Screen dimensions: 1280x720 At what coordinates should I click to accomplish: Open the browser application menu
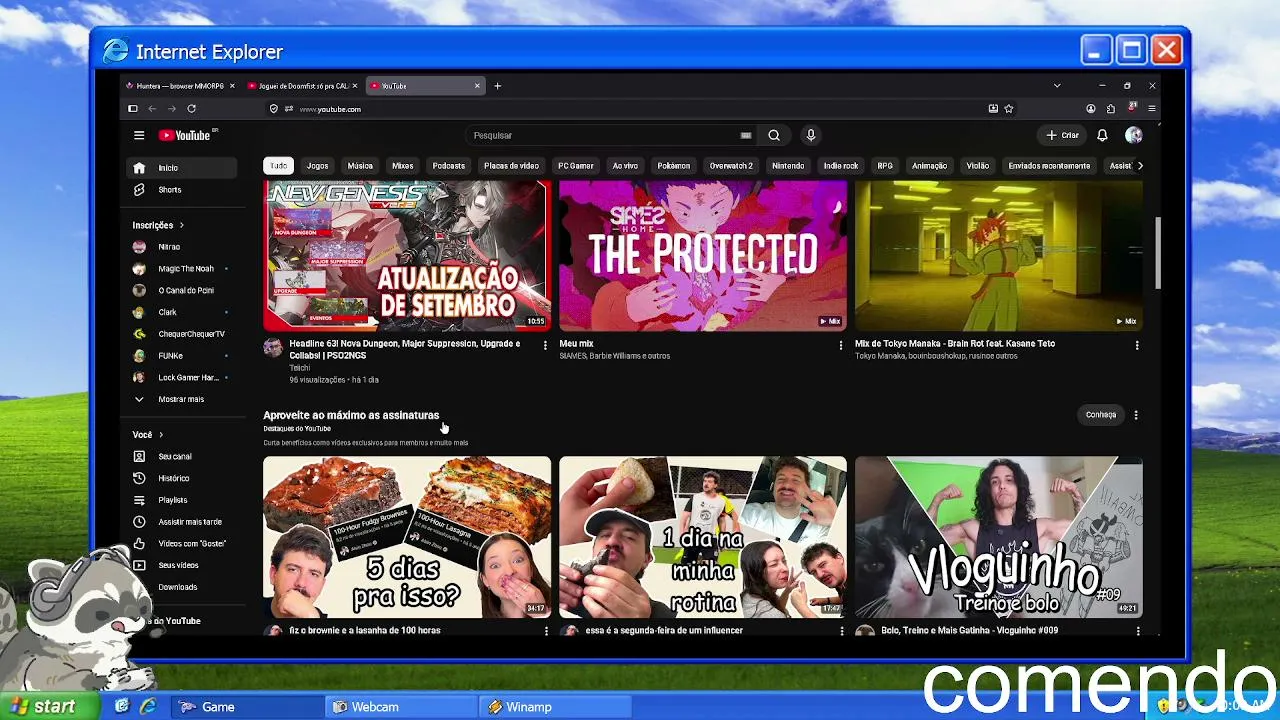coord(1152,109)
